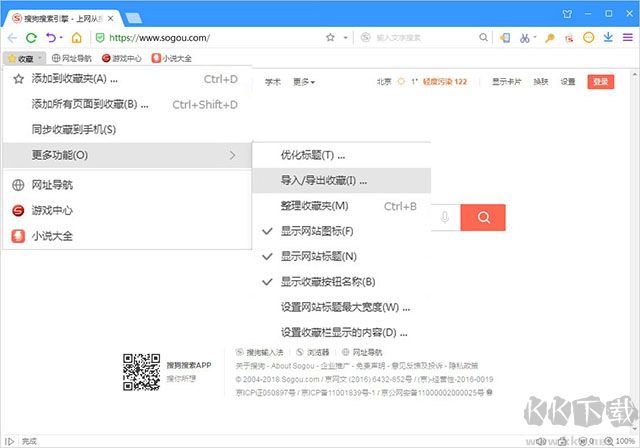This screenshot has width=640, height=448.
Task: Choose 导入/导出收藏(I) in submenu
Action: tap(342, 180)
